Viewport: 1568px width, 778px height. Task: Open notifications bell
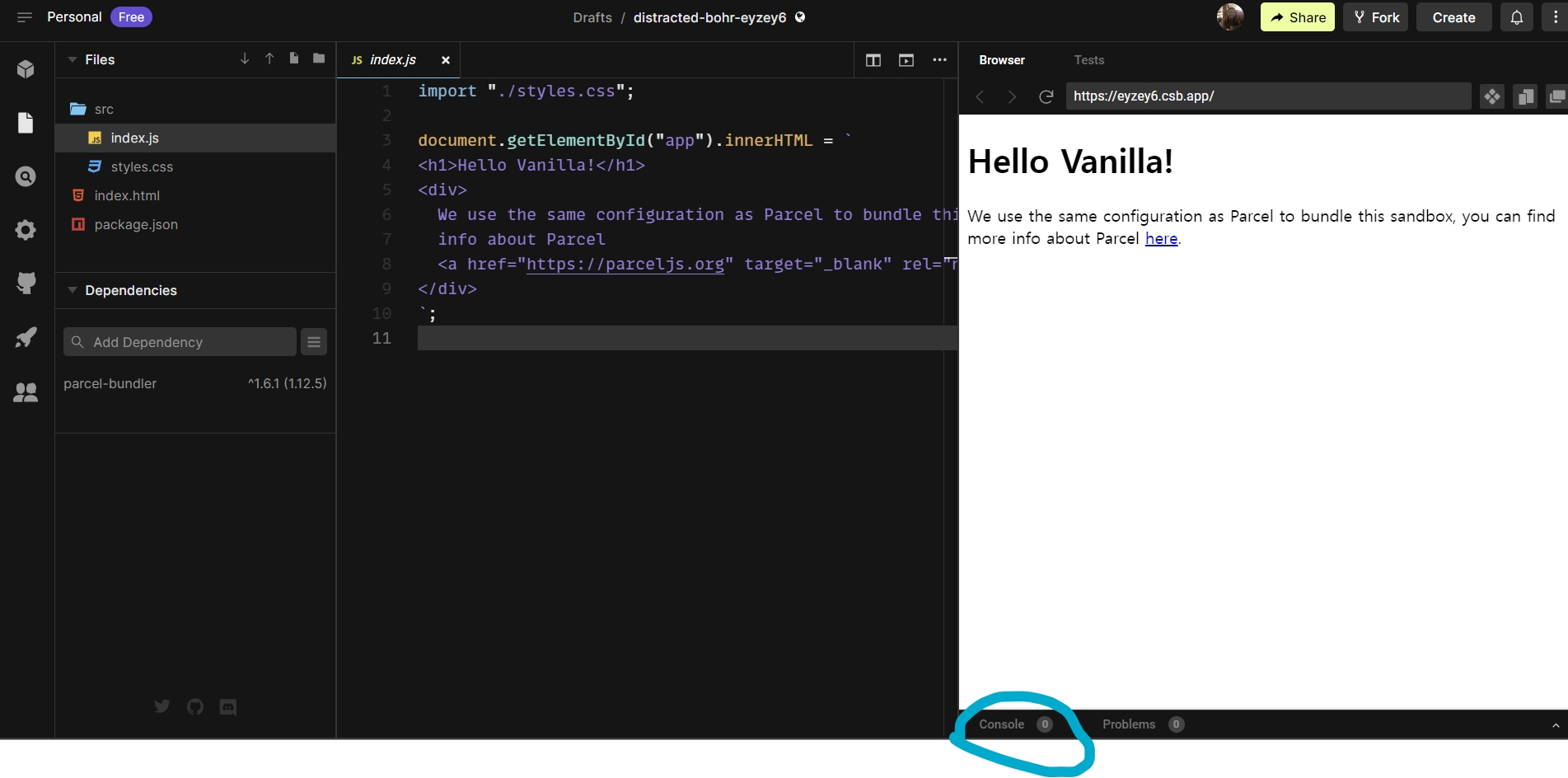point(1516,17)
